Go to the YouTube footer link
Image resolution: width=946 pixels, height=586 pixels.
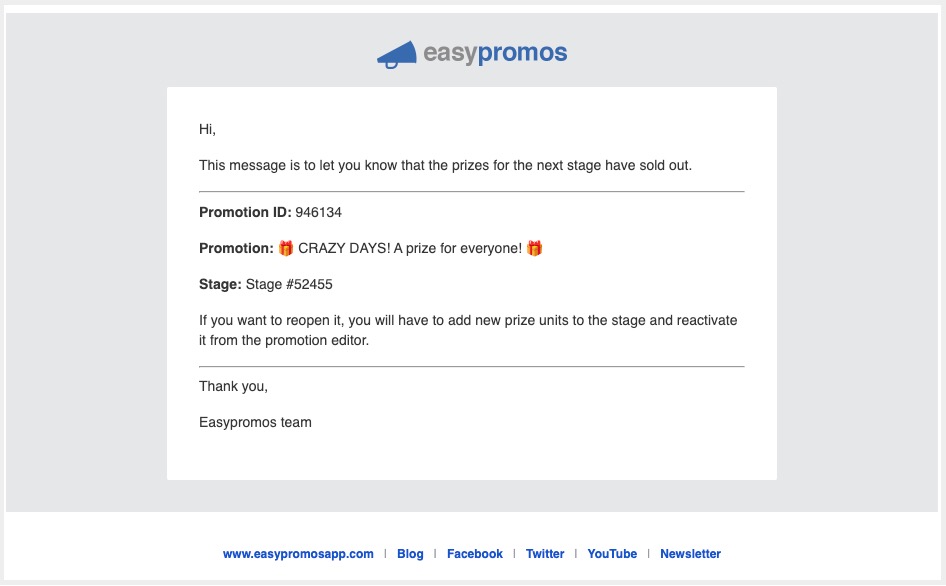tap(612, 554)
